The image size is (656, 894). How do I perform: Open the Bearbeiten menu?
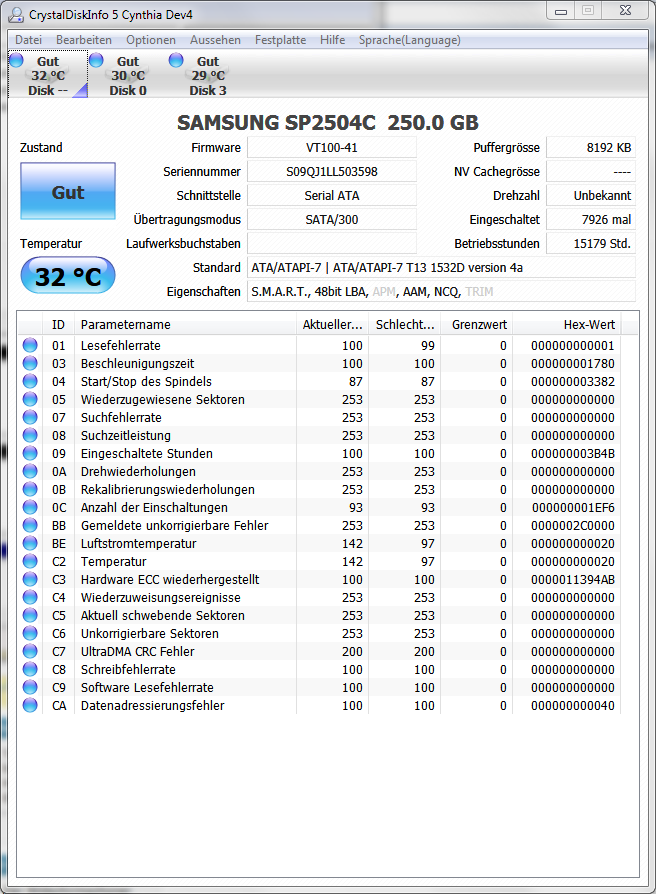(84, 40)
